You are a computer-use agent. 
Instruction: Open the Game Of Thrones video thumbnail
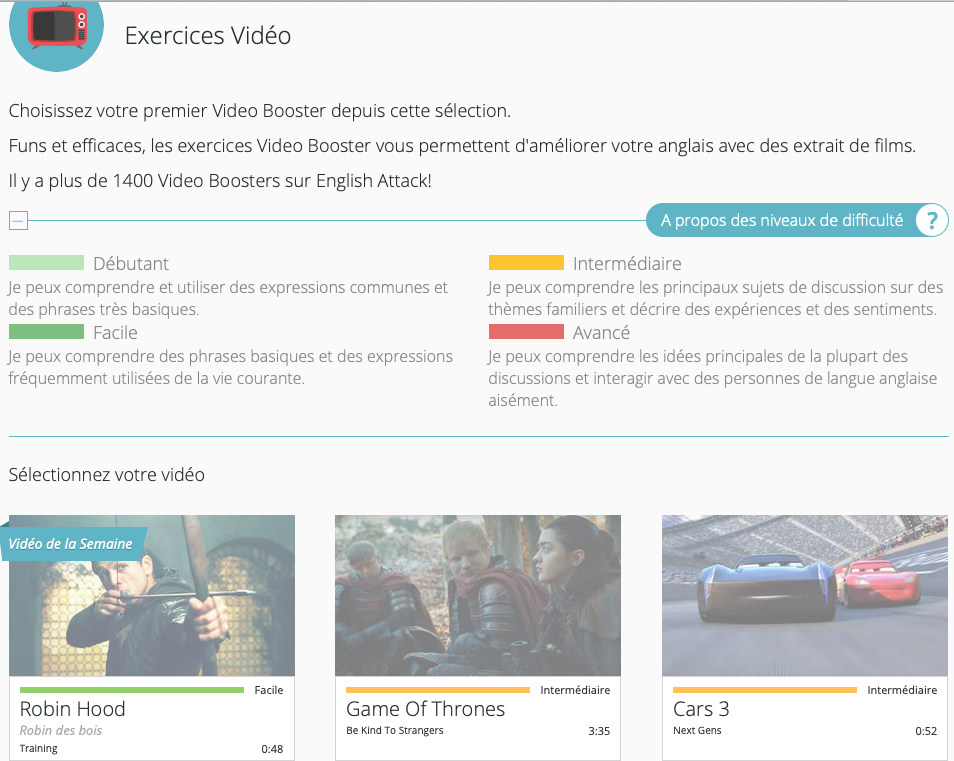coord(478,595)
